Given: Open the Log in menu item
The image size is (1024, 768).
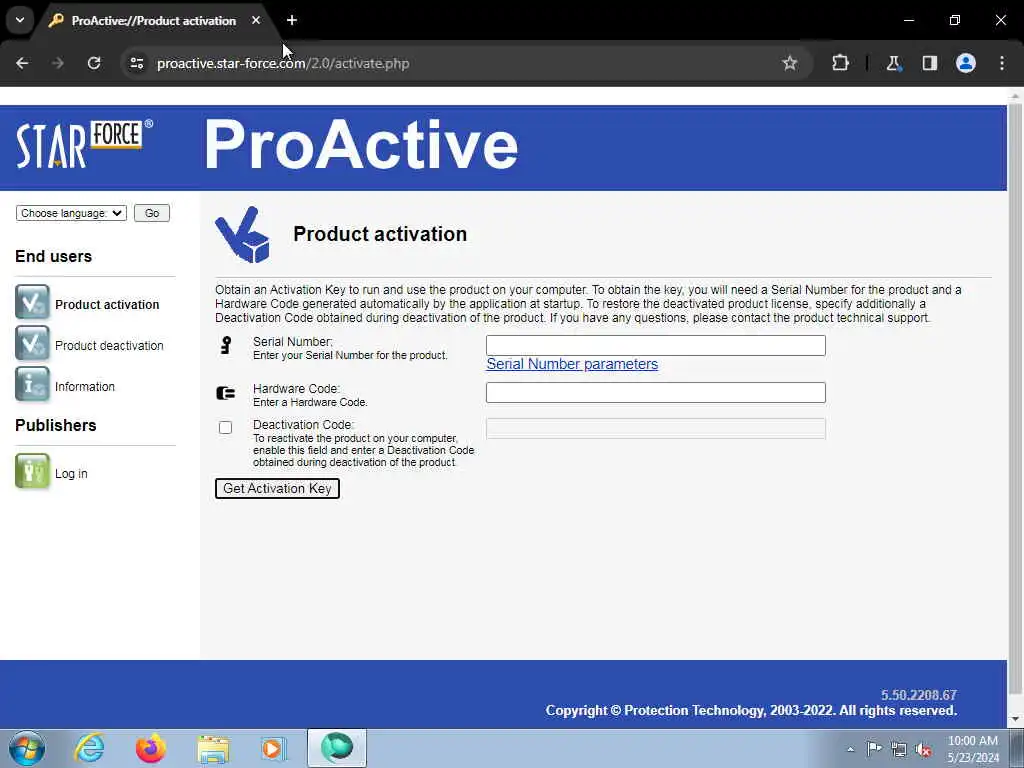Looking at the screenshot, I should tap(71, 473).
